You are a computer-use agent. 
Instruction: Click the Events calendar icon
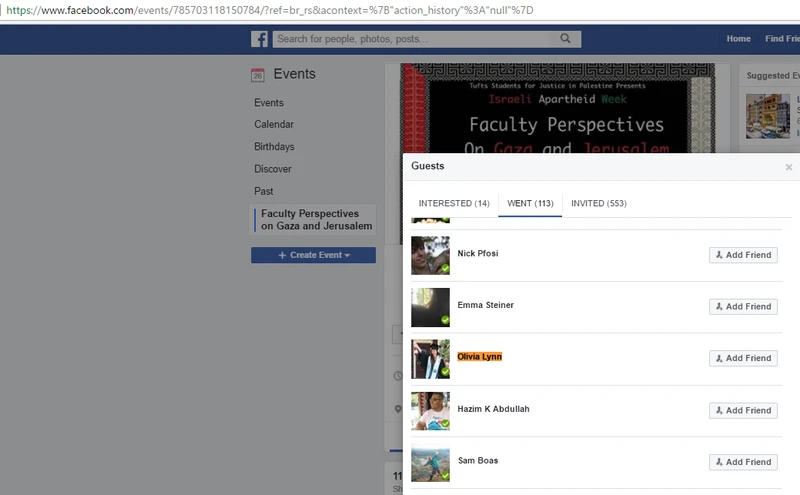tap(258, 75)
